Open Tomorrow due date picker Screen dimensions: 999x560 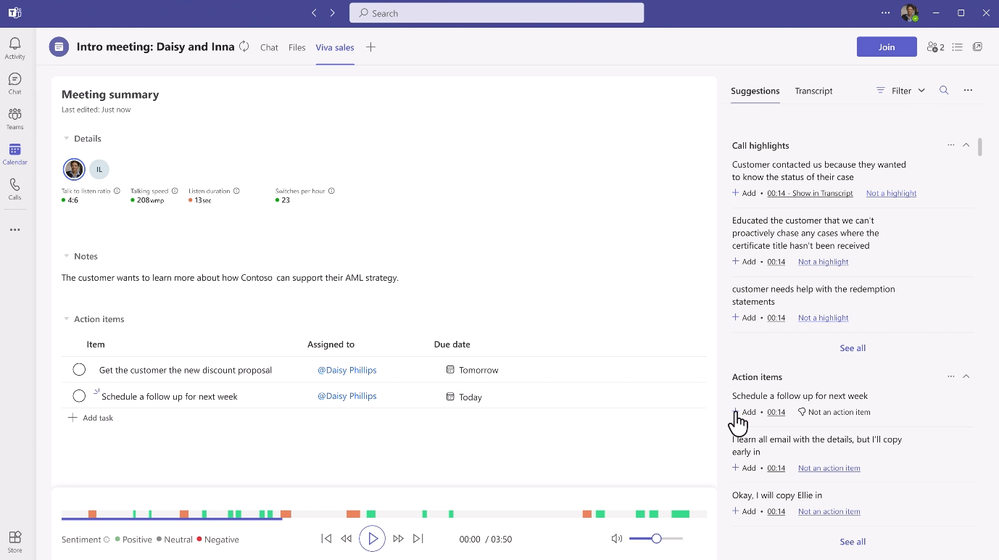(x=472, y=370)
